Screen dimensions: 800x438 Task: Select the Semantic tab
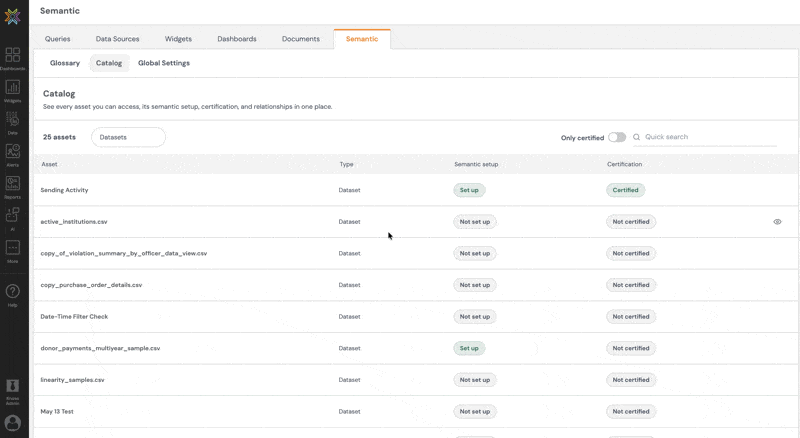(362, 39)
